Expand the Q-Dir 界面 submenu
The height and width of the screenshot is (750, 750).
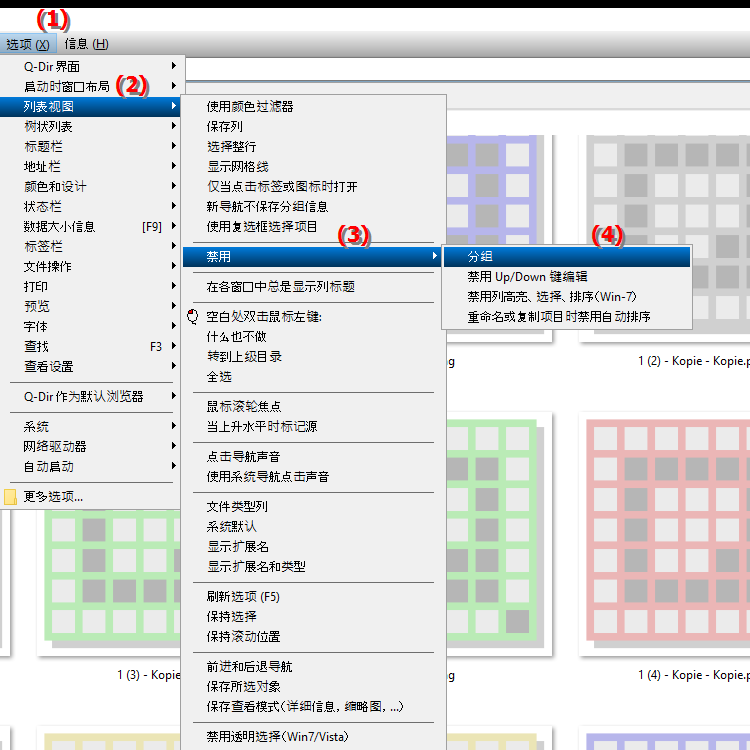point(90,66)
